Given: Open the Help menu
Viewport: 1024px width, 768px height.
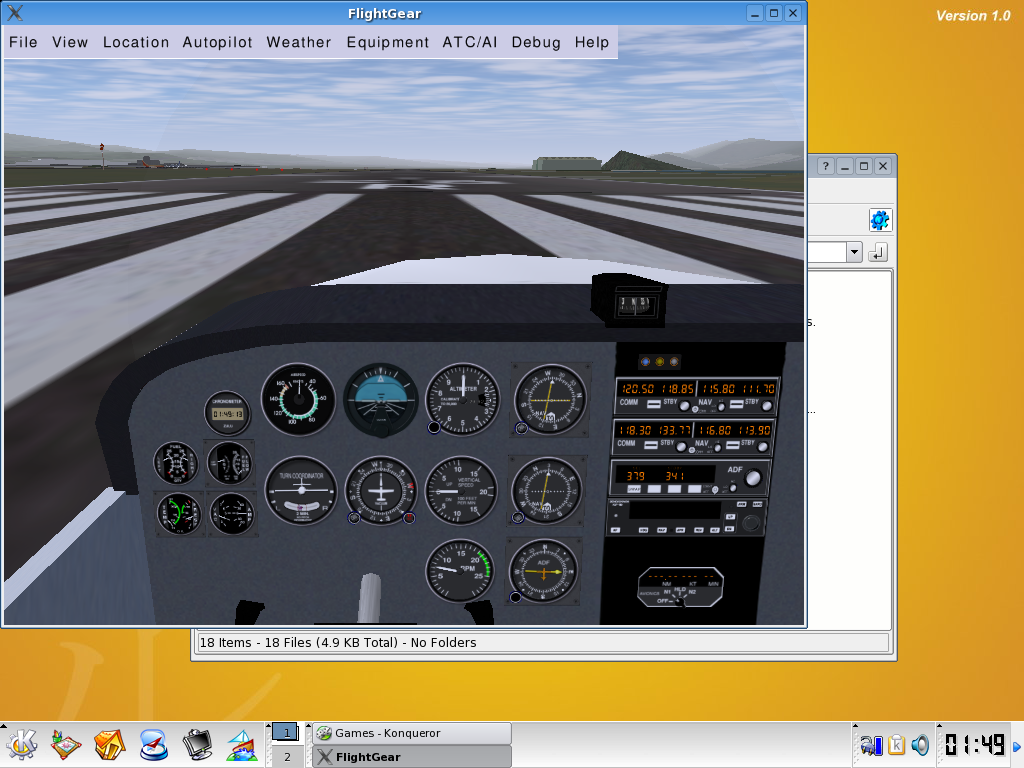Looking at the screenshot, I should pos(592,42).
